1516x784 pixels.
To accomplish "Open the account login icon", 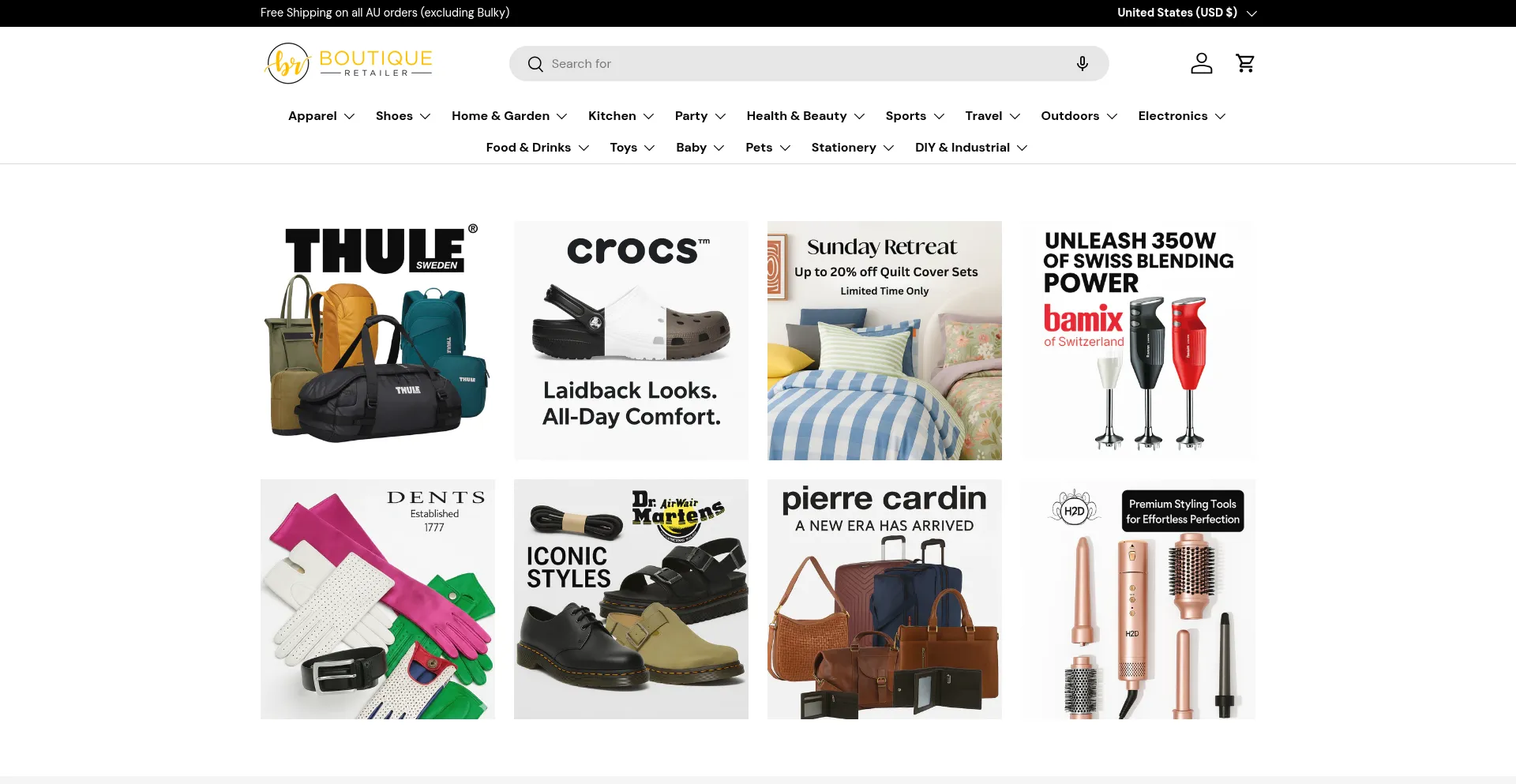I will (x=1201, y=63).
